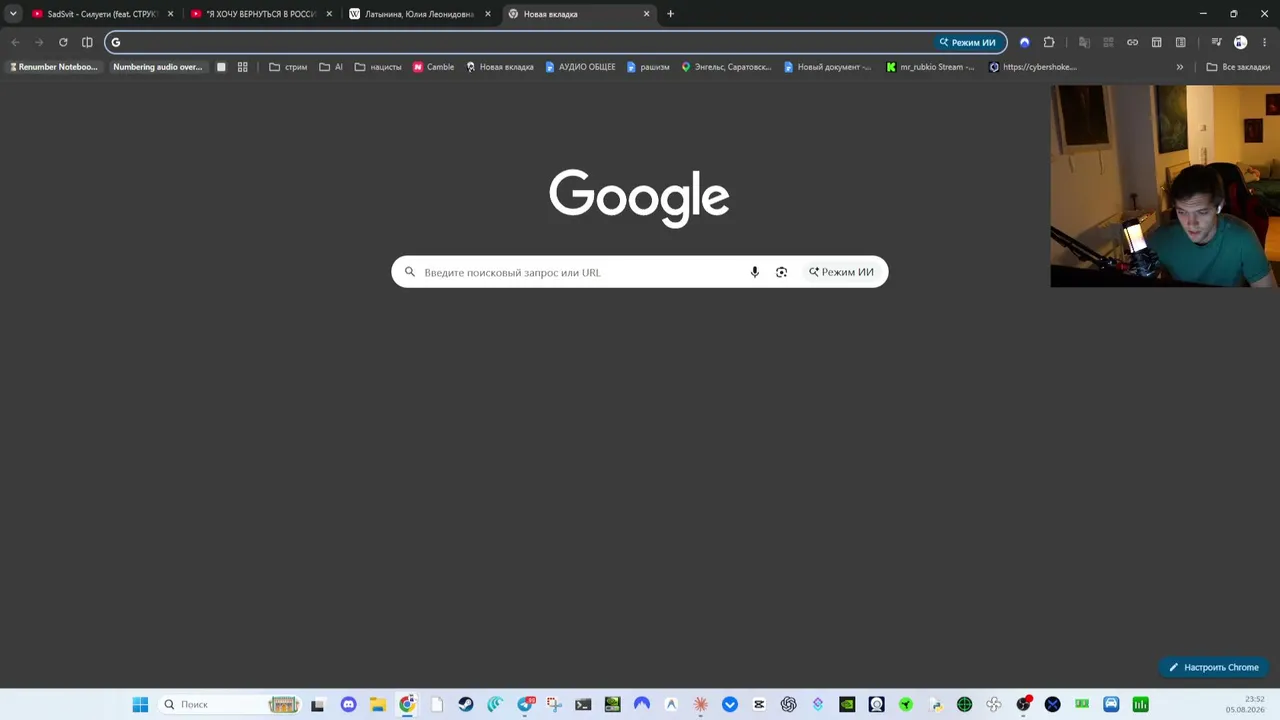Screen dimensions: 1280x720
Task: Open the 'АУДИО ОБЩЕЕ' bookmark
Action: pyautogui.click(x=580, y=67)
